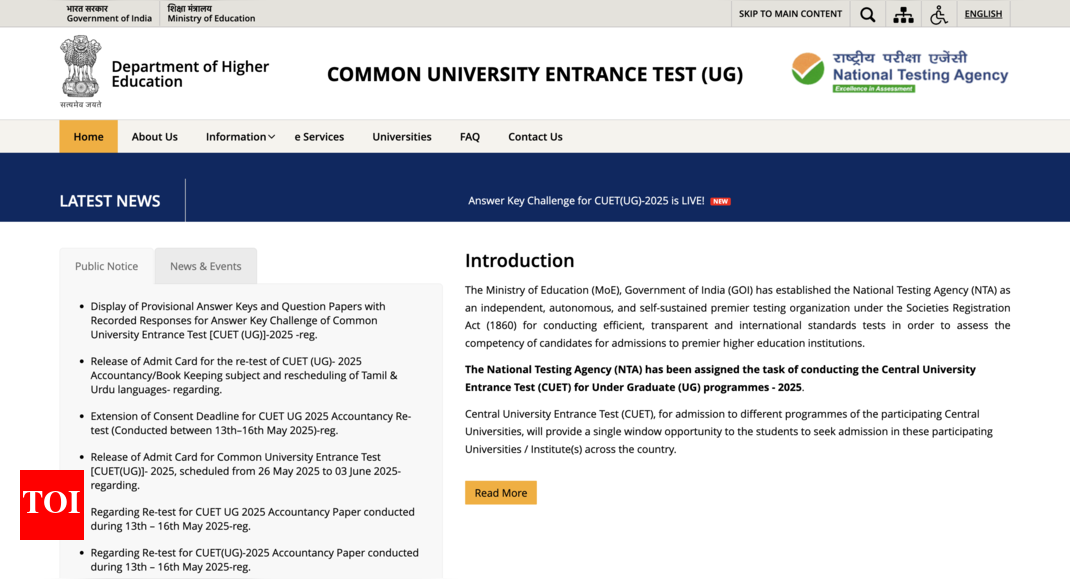The height and width of the screenshot is (579, 1070).
Task: Open the Extension of Consent Deadline notice
Action: point(250,423)
